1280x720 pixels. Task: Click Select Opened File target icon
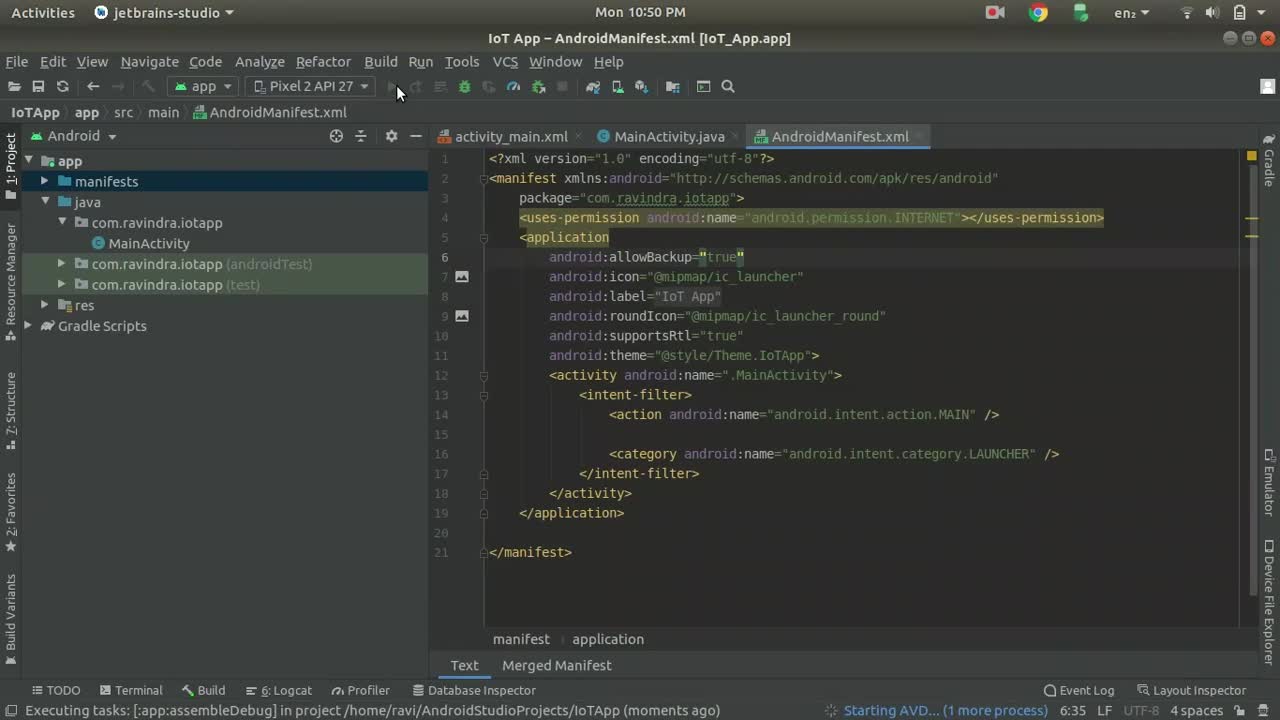[336, 136]
